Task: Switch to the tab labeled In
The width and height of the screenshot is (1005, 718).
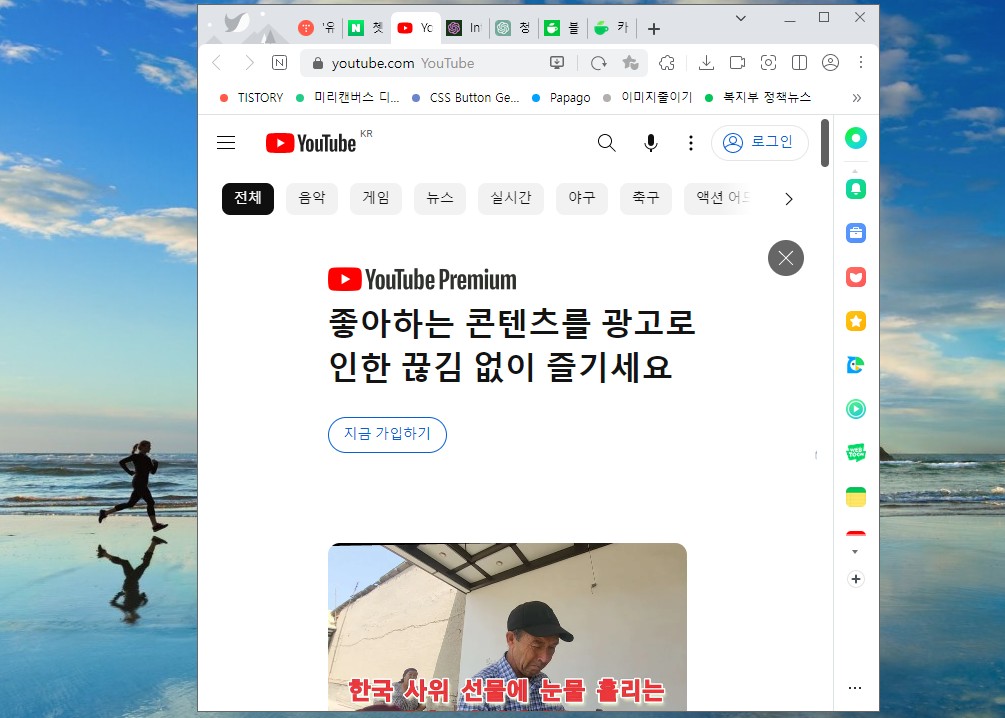Action: point(463,28)
